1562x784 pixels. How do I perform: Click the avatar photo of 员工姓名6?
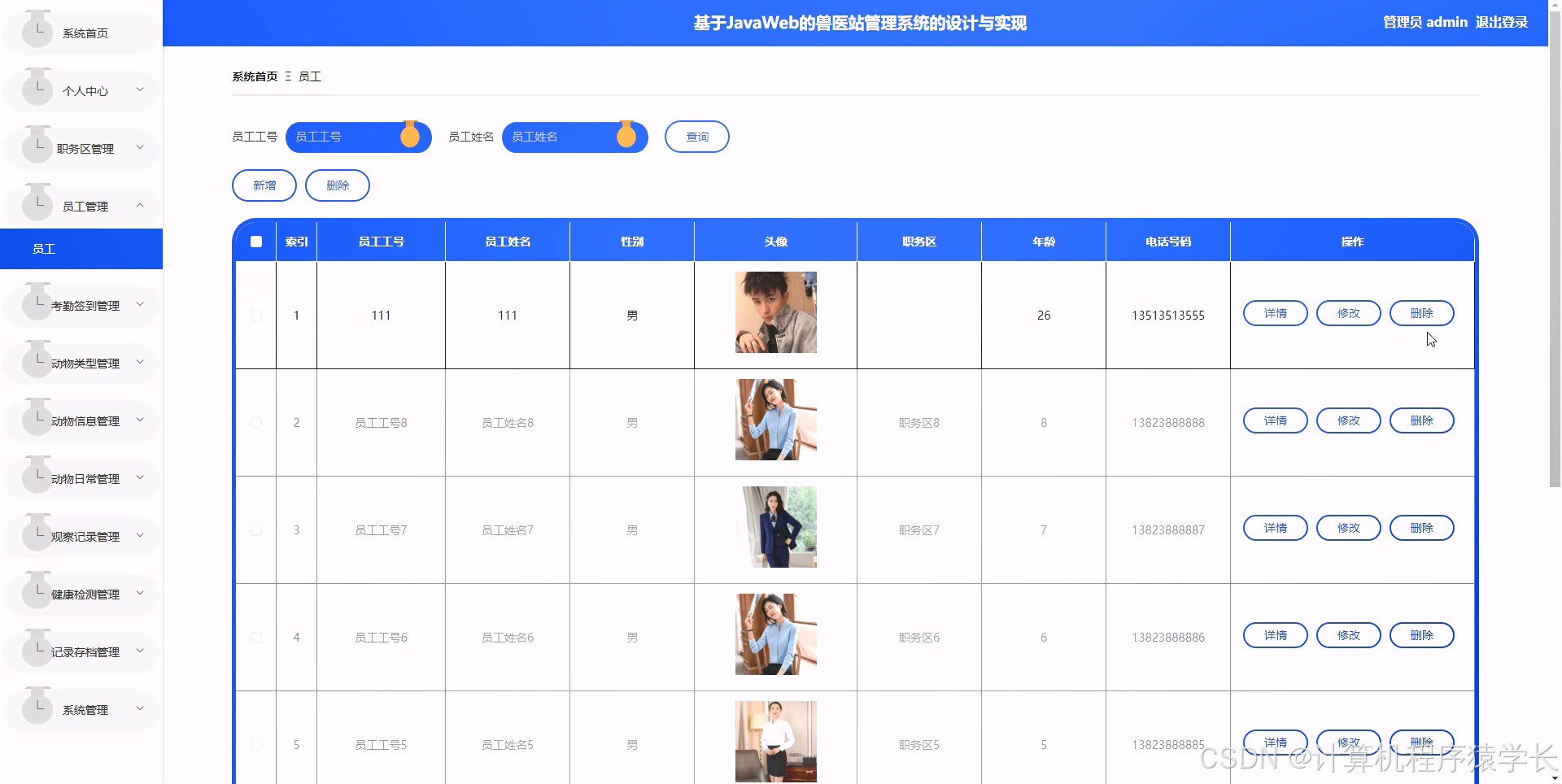pos(776,634)
